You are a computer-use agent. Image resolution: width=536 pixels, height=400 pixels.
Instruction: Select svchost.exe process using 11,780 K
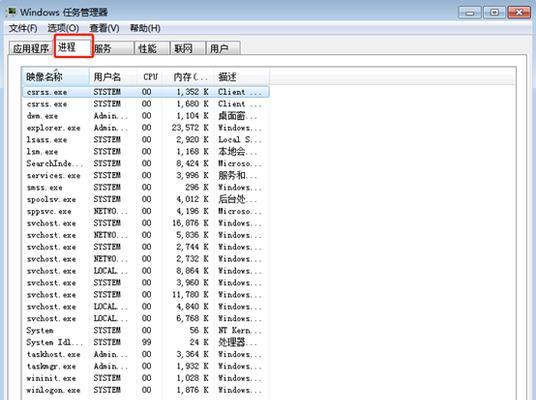[146, 295]
